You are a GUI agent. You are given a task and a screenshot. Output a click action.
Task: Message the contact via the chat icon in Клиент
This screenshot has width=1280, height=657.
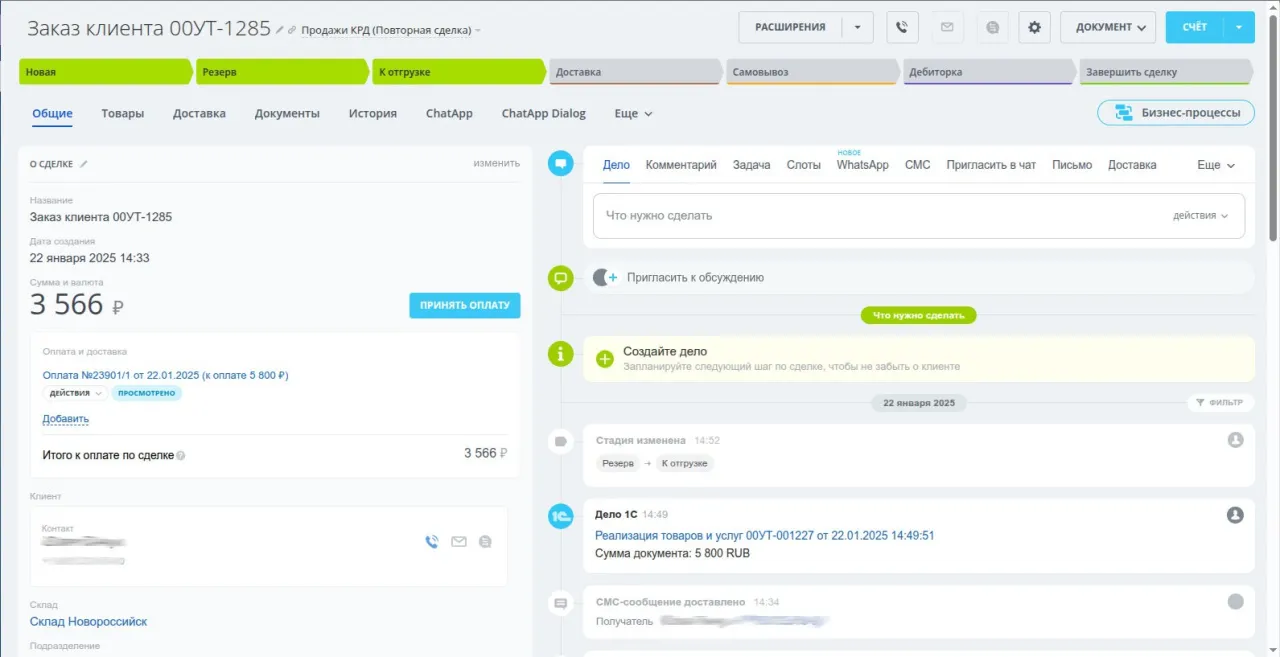pos(486,541)
